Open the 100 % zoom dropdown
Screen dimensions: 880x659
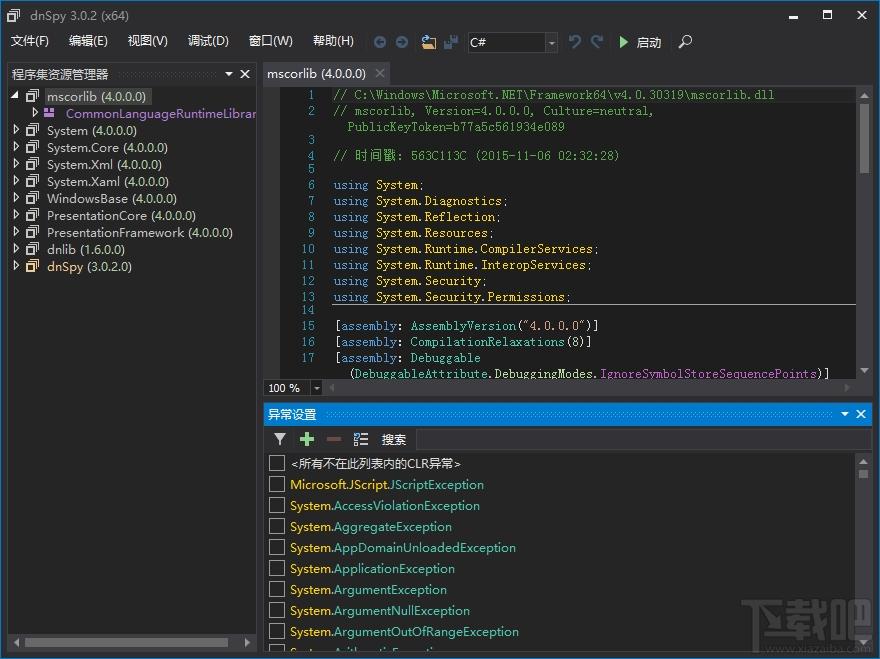(x=317, y=388)
